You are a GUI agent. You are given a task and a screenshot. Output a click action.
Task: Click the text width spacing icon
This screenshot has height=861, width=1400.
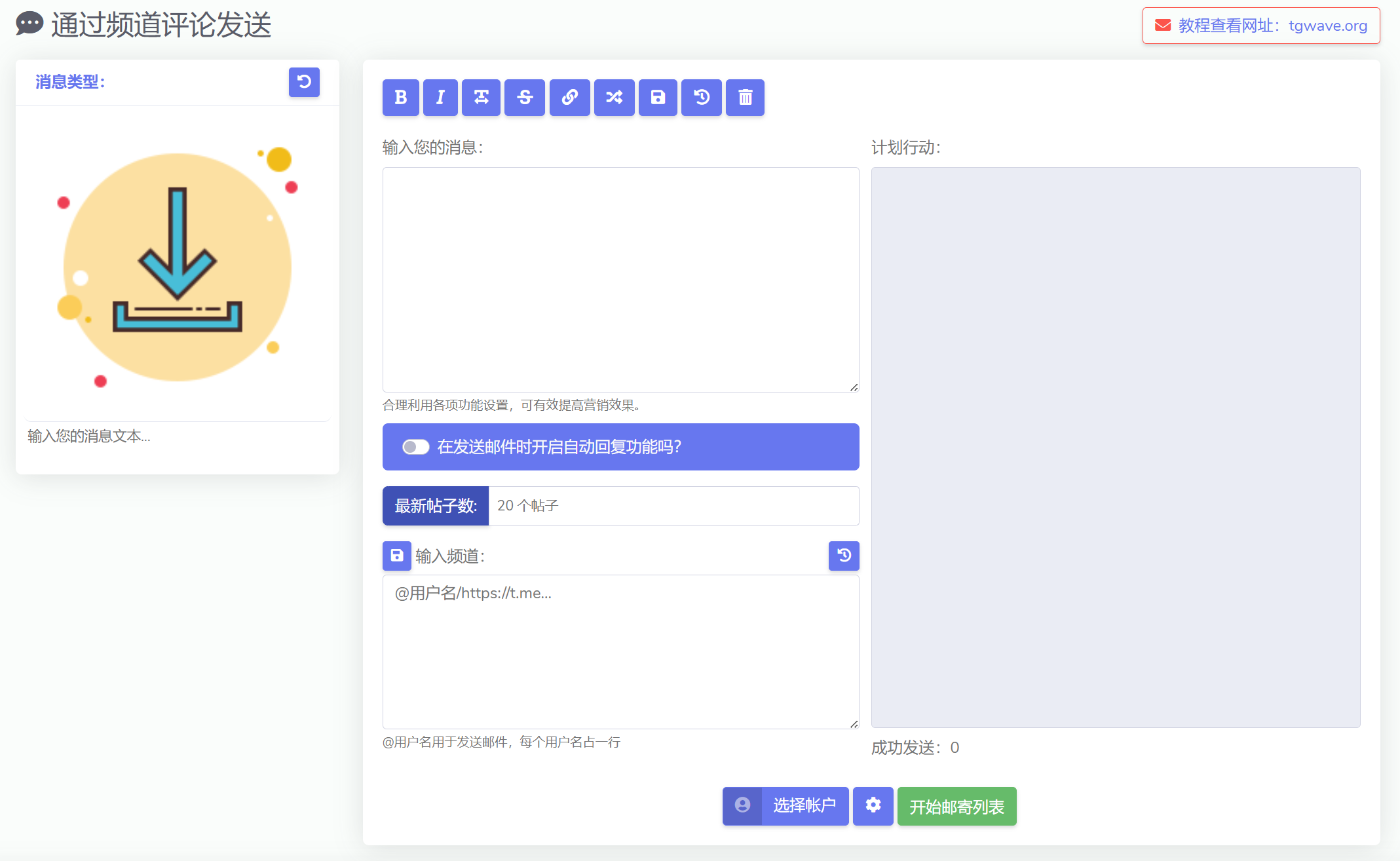(x=481, y=98)
